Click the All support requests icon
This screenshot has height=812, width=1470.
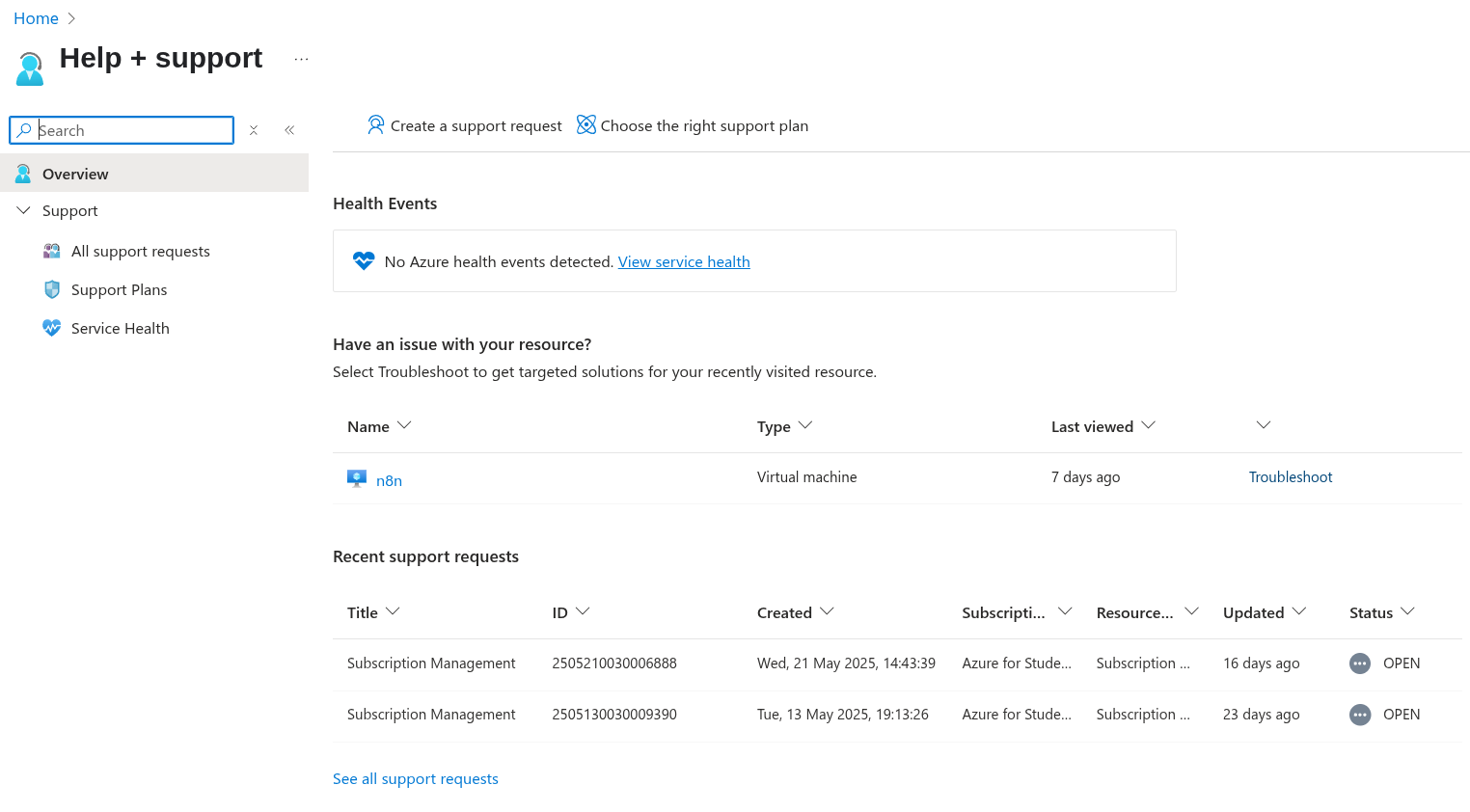click(x=52, y=251)
